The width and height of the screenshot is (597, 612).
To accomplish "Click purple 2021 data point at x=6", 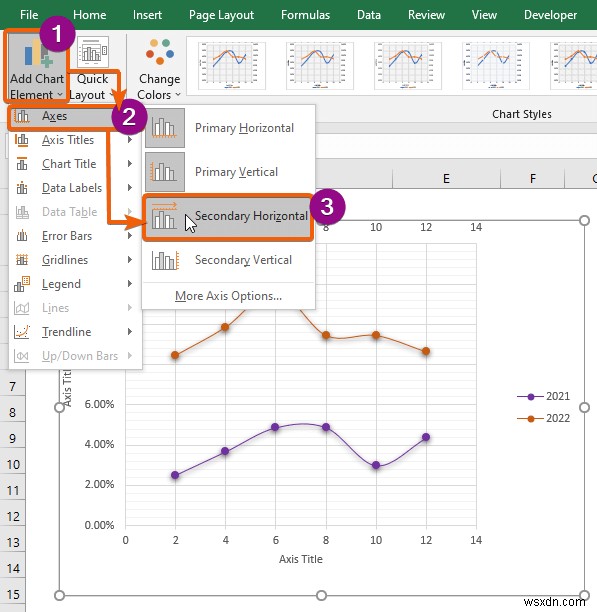I will (275, 427).
